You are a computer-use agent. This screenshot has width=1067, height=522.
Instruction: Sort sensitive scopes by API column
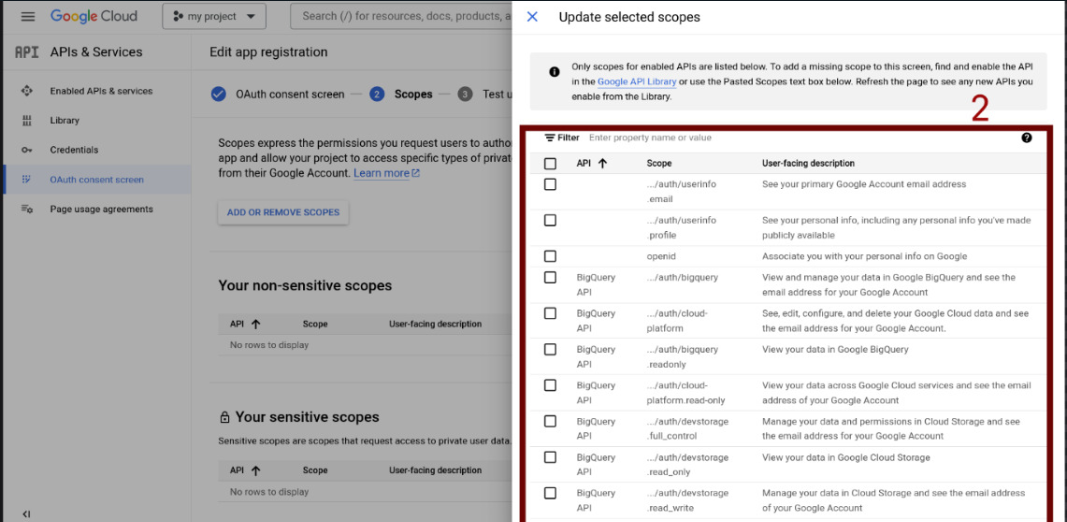tap(245, 470)
